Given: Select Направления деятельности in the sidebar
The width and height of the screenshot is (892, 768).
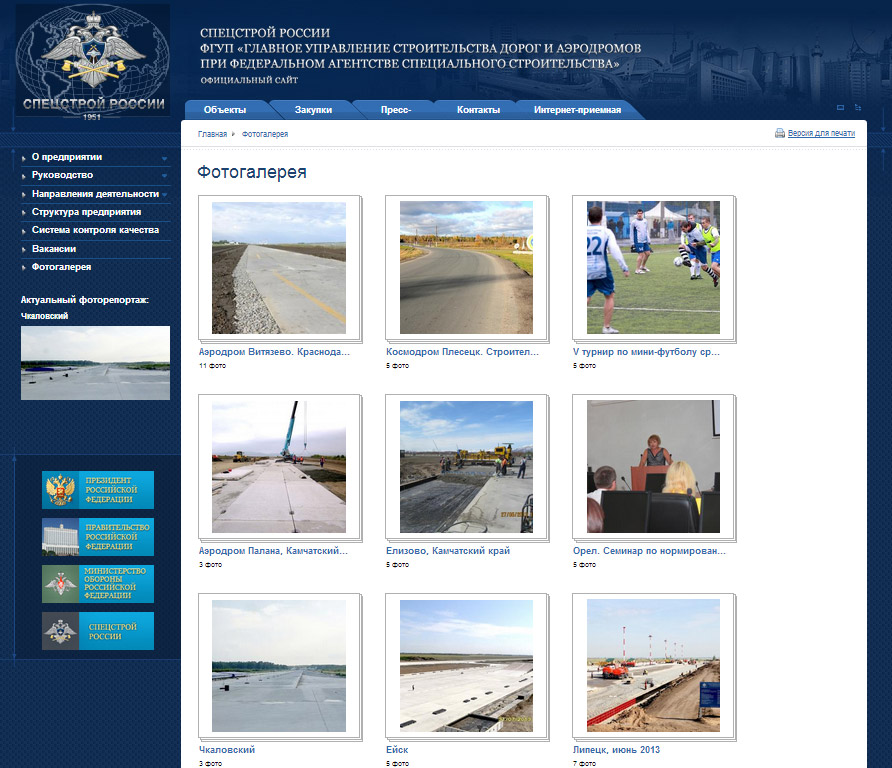Looking at the screenshot, I should 96,194.
